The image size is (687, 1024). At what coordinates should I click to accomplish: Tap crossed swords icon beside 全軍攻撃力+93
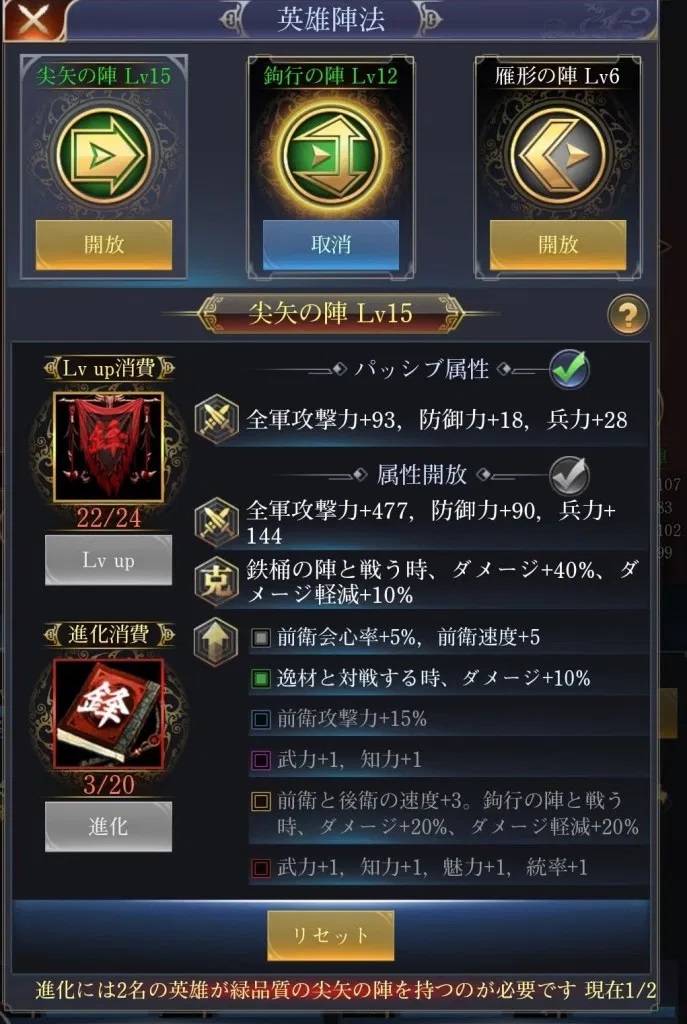(x=217, y=419)
